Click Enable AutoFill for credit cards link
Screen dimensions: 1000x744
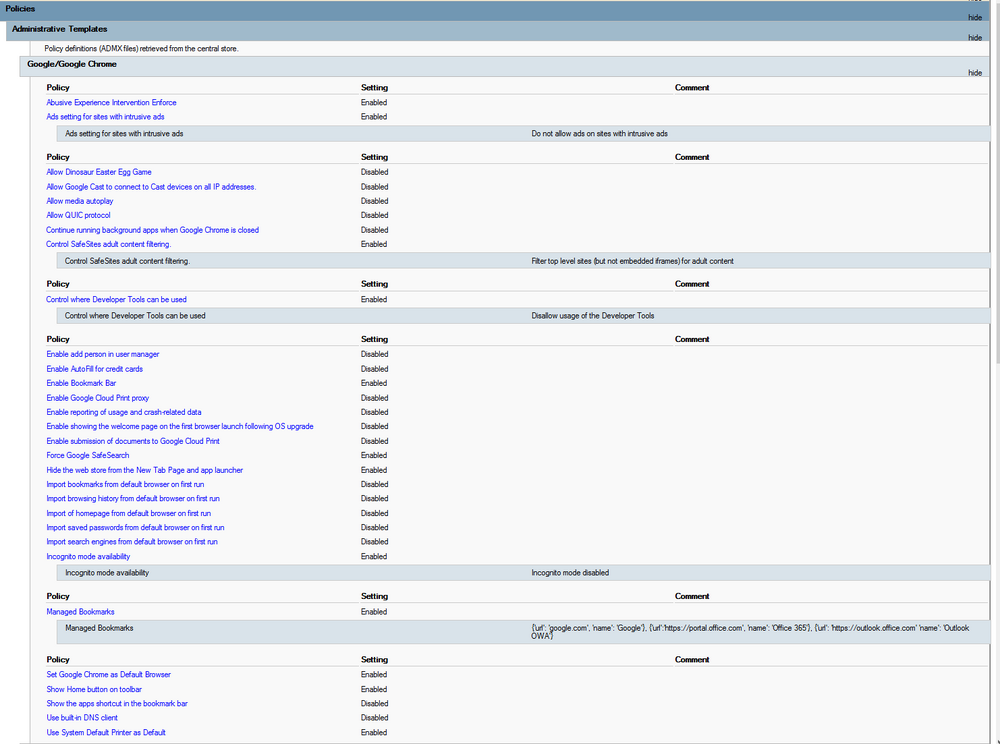94,368
